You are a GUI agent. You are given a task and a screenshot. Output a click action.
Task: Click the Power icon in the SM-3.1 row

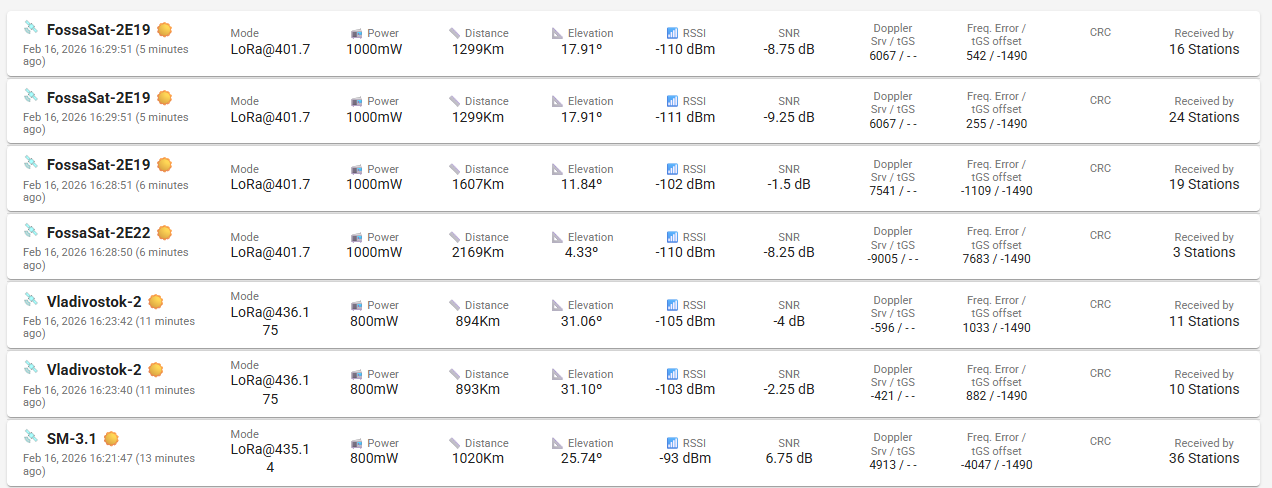(357, 443)
